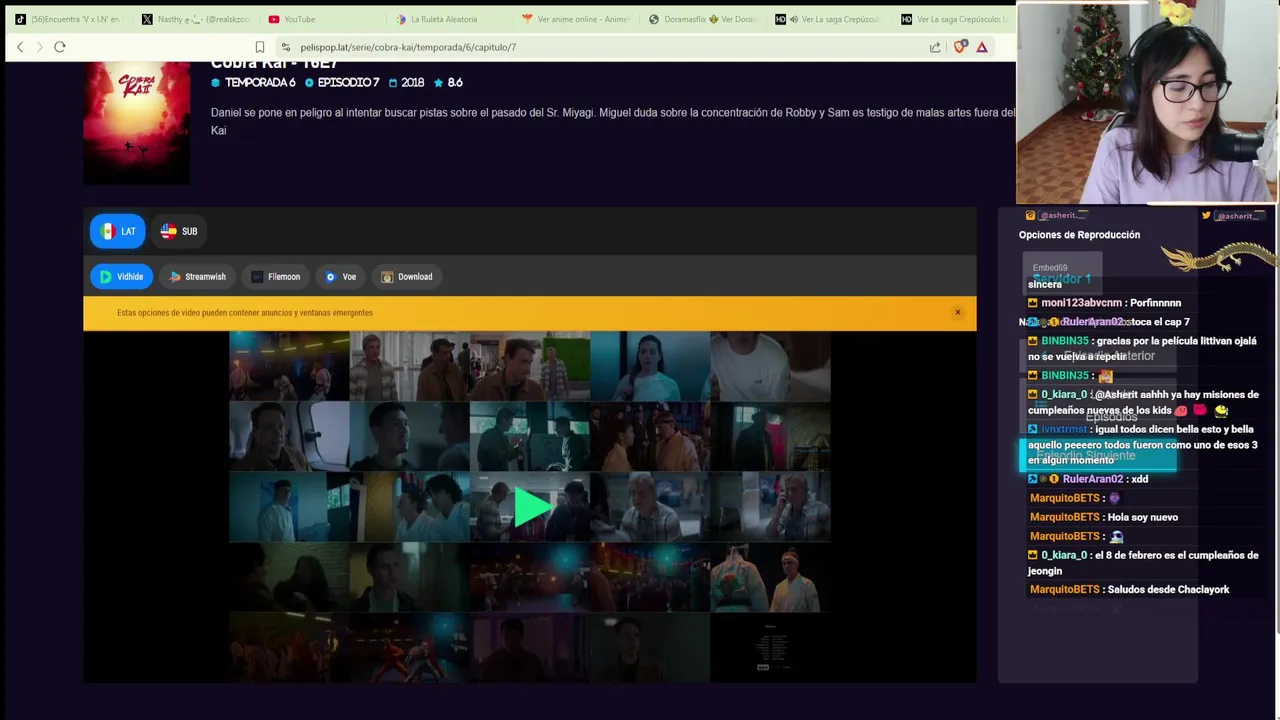Open first Ver La saga Crepúsculo tab
Screen dimensions: 1280x720
[828, 19]
